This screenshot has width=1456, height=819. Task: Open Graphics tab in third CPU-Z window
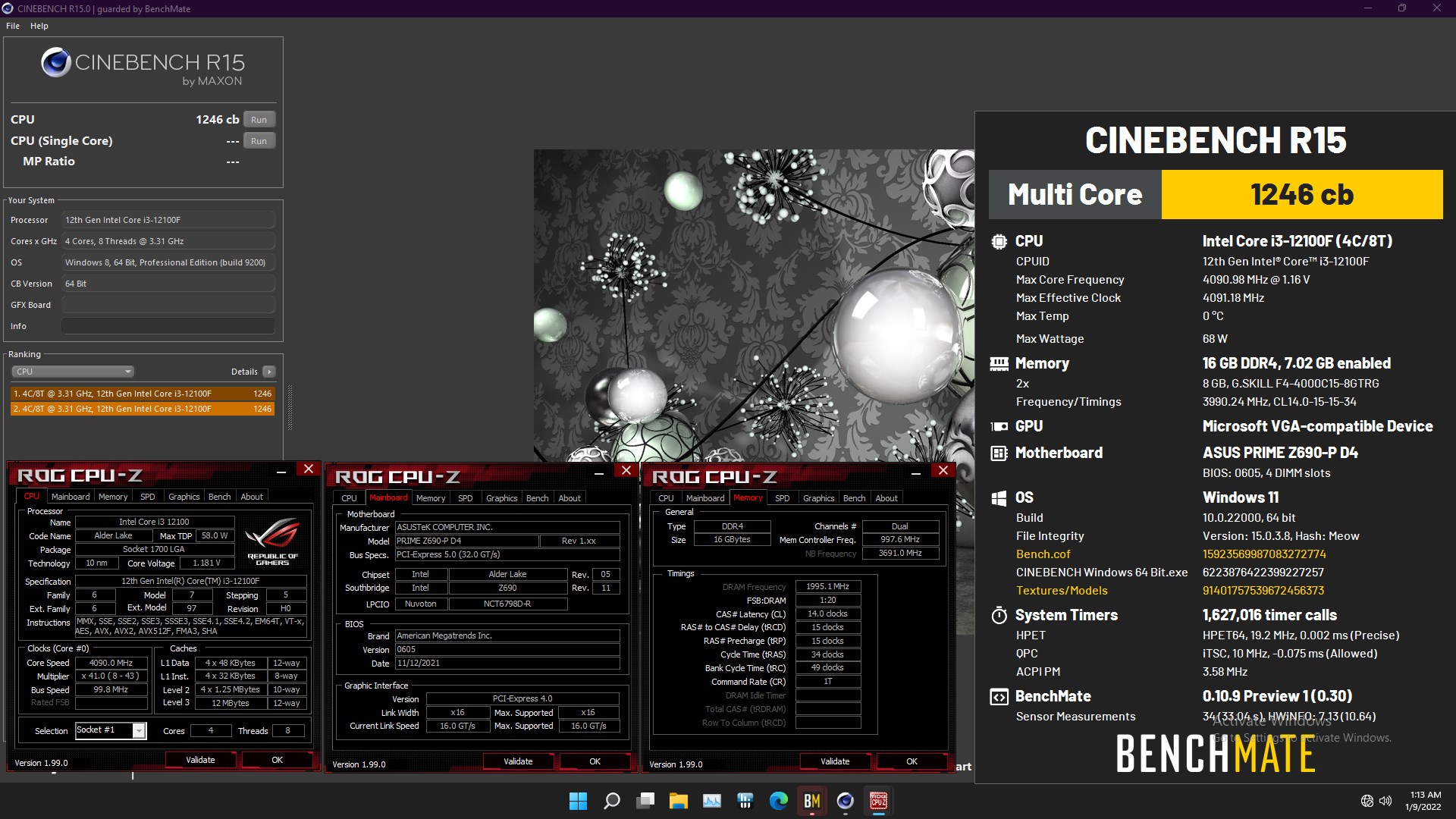[x=818, y=498]
